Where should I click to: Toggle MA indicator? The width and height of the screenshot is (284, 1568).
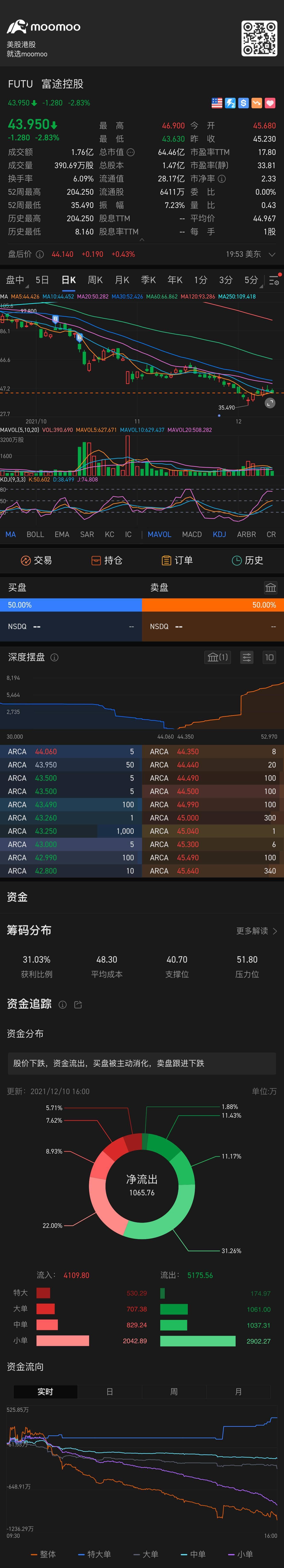pyautogui.click(x=10, y=534)
